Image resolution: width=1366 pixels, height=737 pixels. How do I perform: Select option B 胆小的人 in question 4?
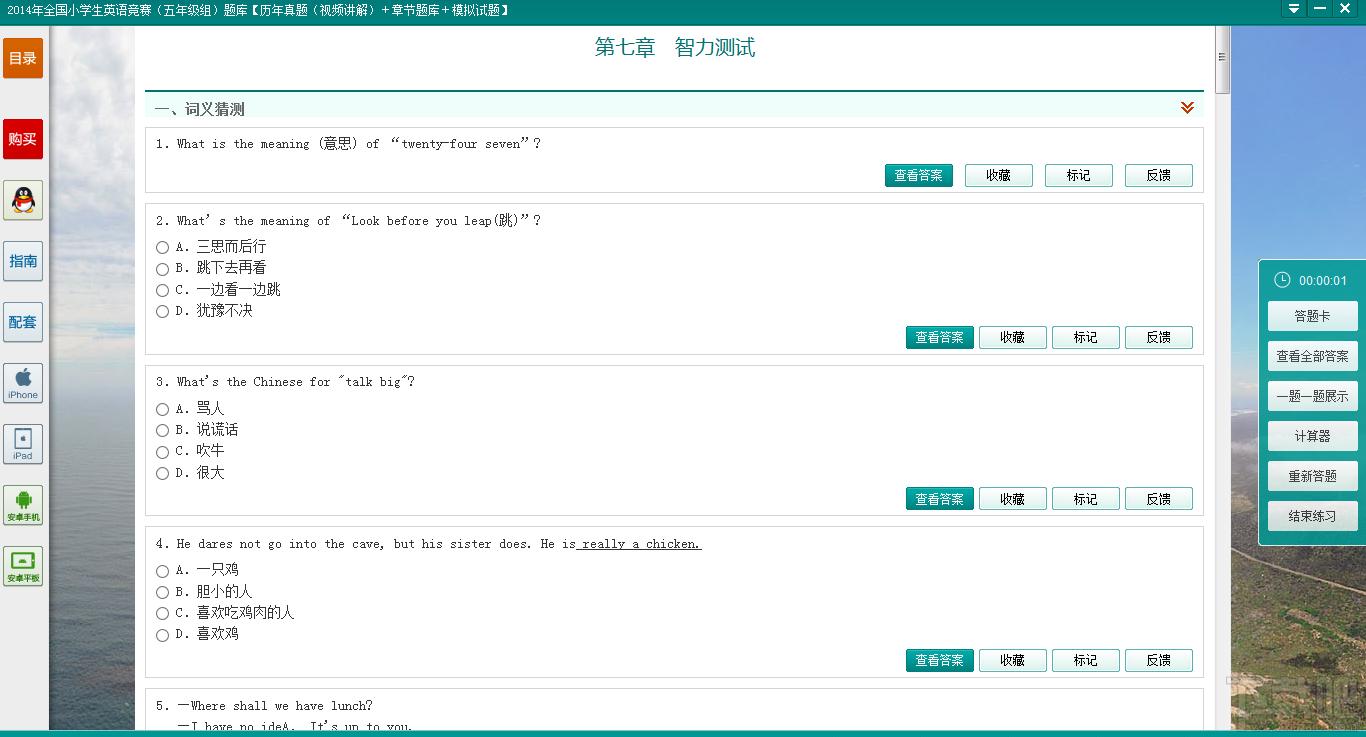162,592
